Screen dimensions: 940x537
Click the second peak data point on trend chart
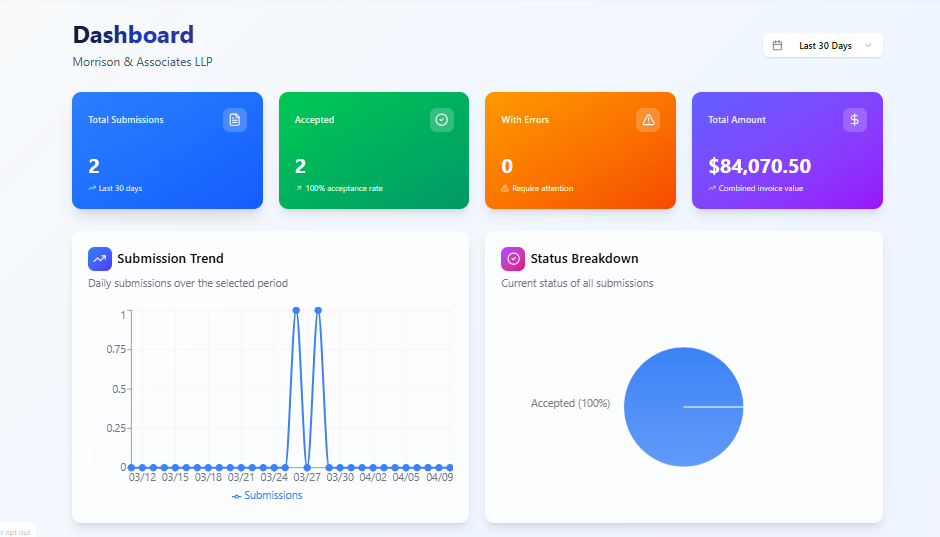tap(318, 310)
